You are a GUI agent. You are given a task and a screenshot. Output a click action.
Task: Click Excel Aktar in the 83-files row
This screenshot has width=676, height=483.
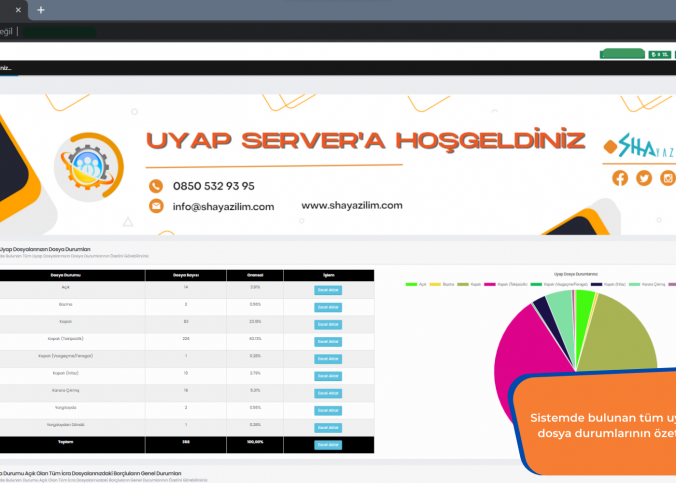point(328,324)
